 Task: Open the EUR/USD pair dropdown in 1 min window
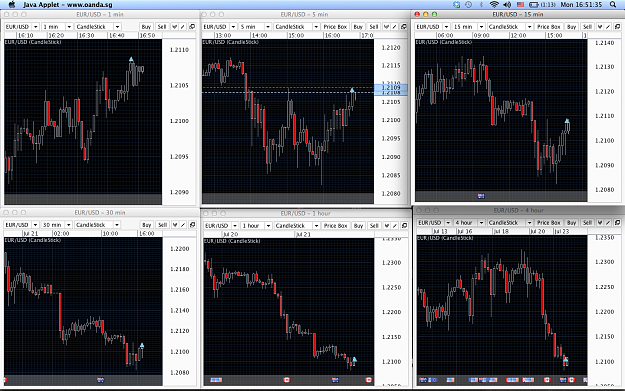point(22,27)
